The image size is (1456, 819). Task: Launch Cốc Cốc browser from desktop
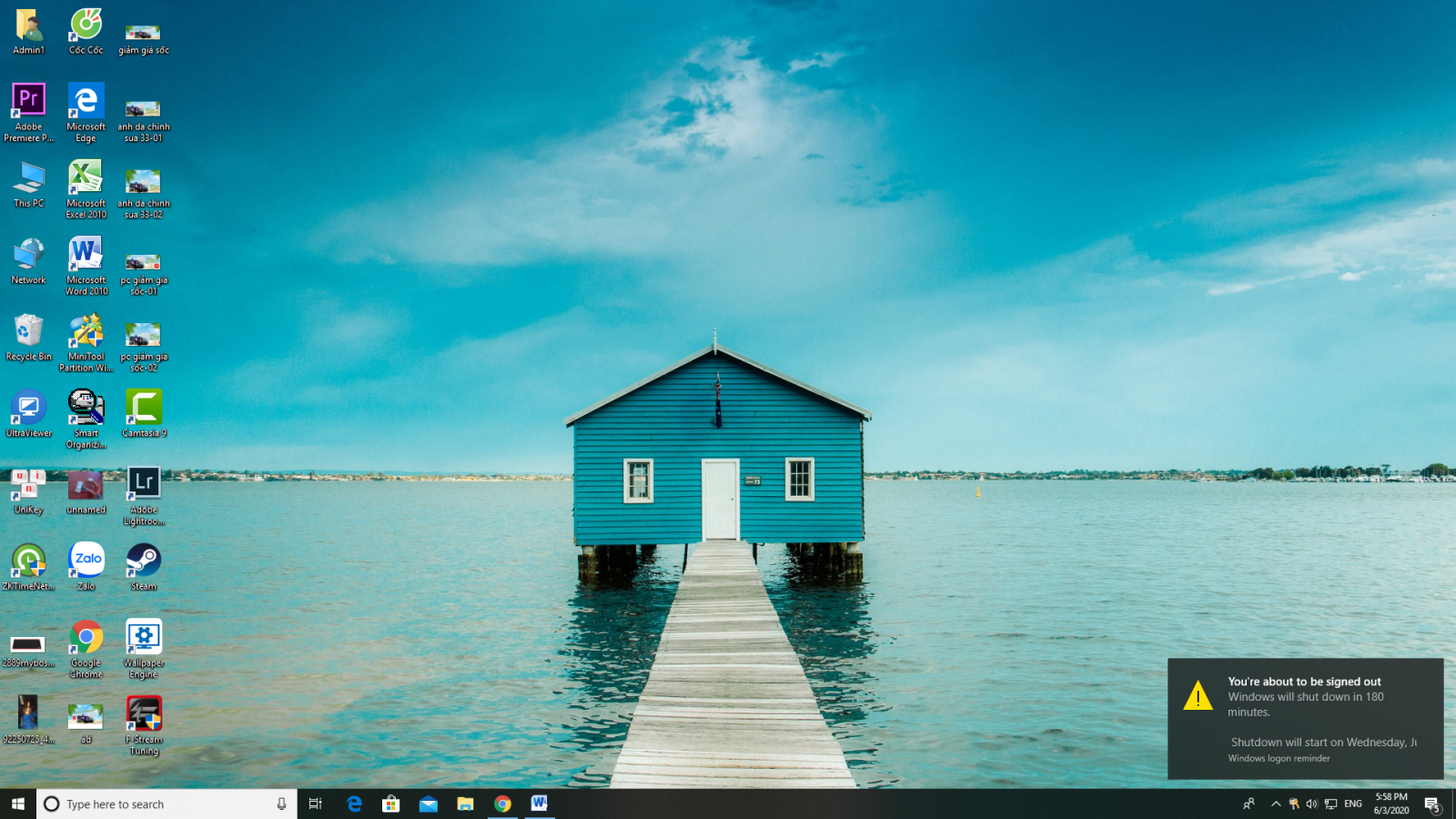coord(86,25)
